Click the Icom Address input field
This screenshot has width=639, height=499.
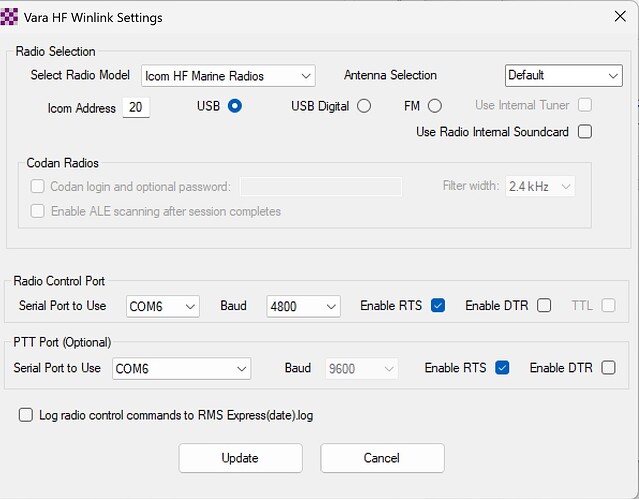(136, 107)
